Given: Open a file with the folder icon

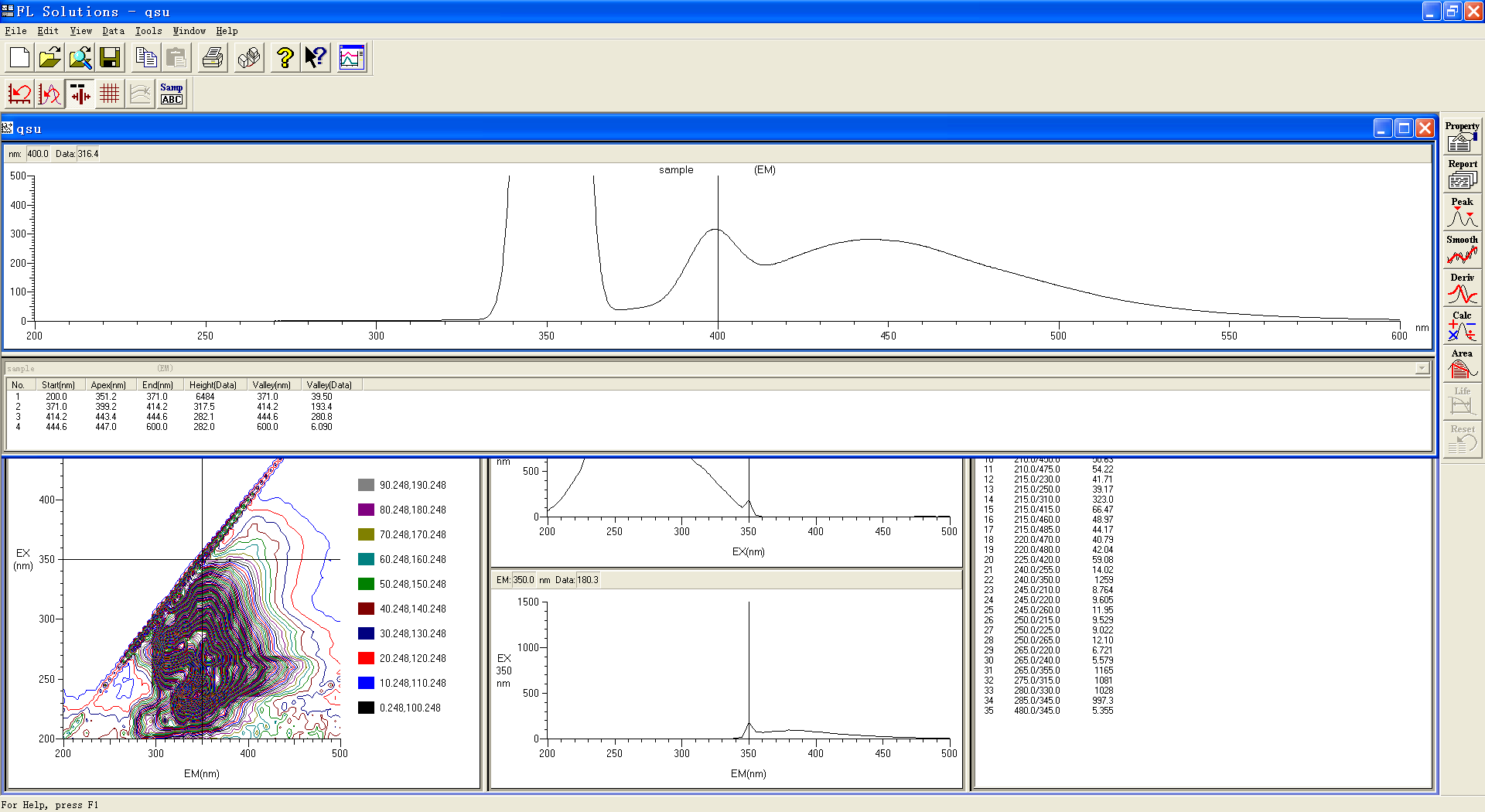Looking at the screenshot, I should tap(50, 57).
